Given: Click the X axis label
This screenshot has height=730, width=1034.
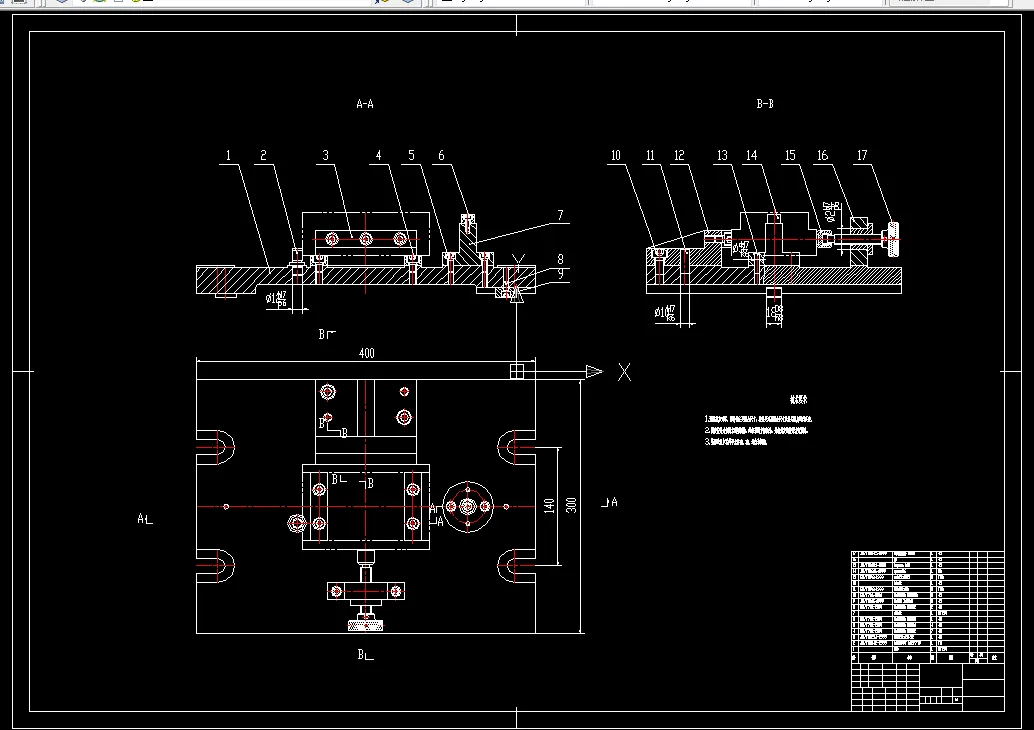Looking at the screenshot, I should click(x=624, y=372).
